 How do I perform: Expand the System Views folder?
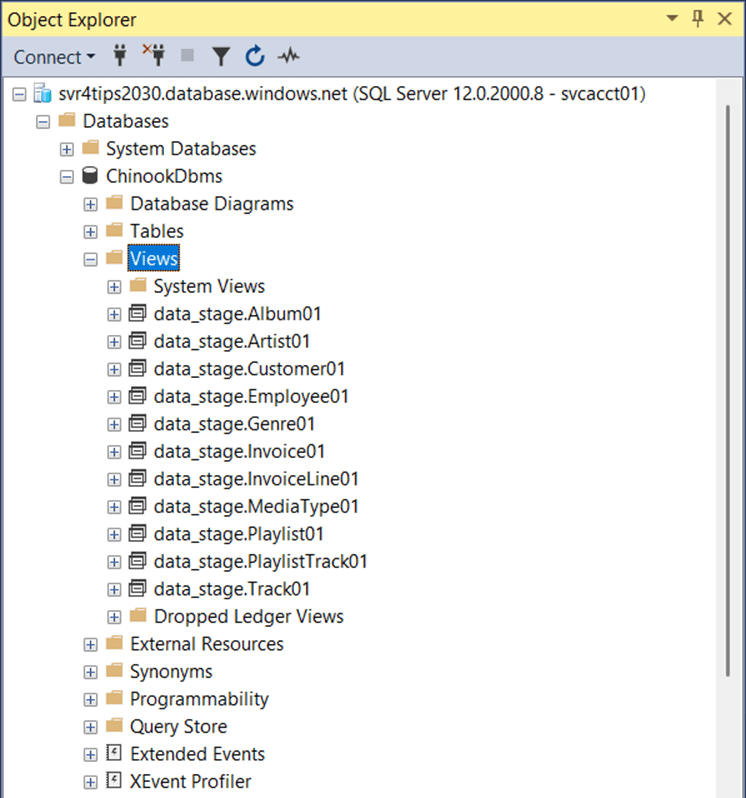[x=114, y=287]
